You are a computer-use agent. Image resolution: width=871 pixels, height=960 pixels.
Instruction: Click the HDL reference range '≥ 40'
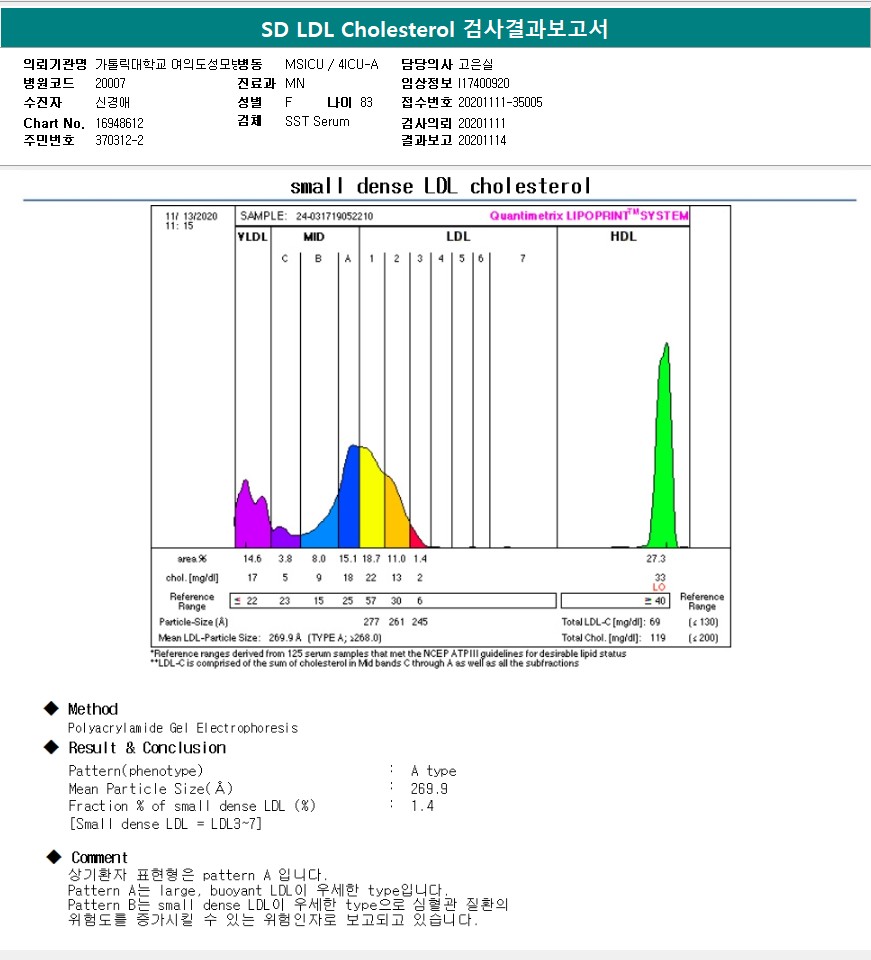655,601
